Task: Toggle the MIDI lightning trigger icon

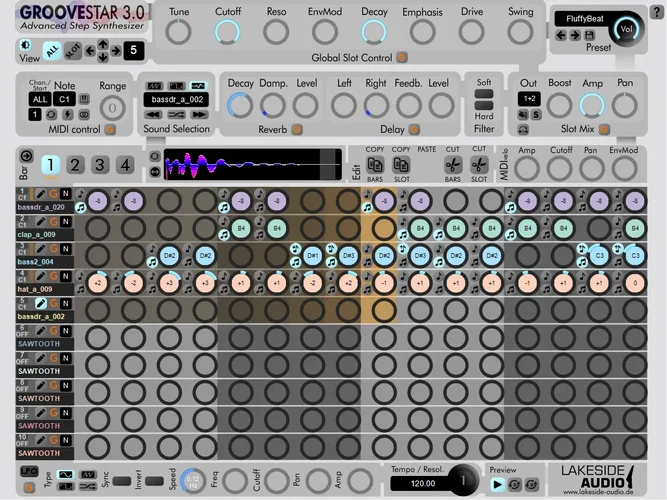Action: [67, 114]
